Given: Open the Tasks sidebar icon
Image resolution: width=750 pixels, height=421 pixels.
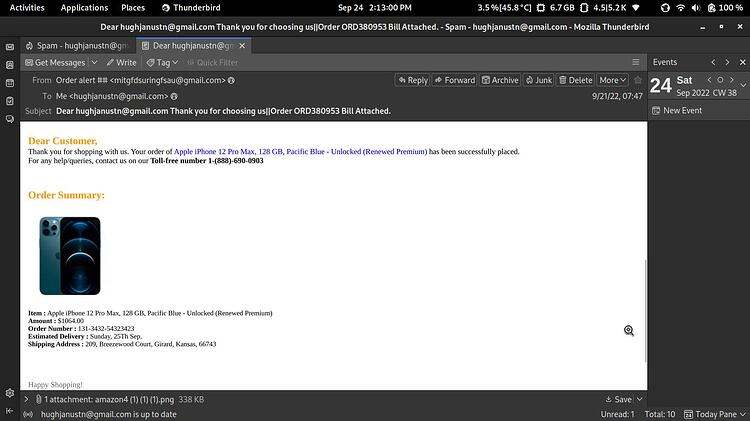Looking at the screenshot, I should 10,101.
